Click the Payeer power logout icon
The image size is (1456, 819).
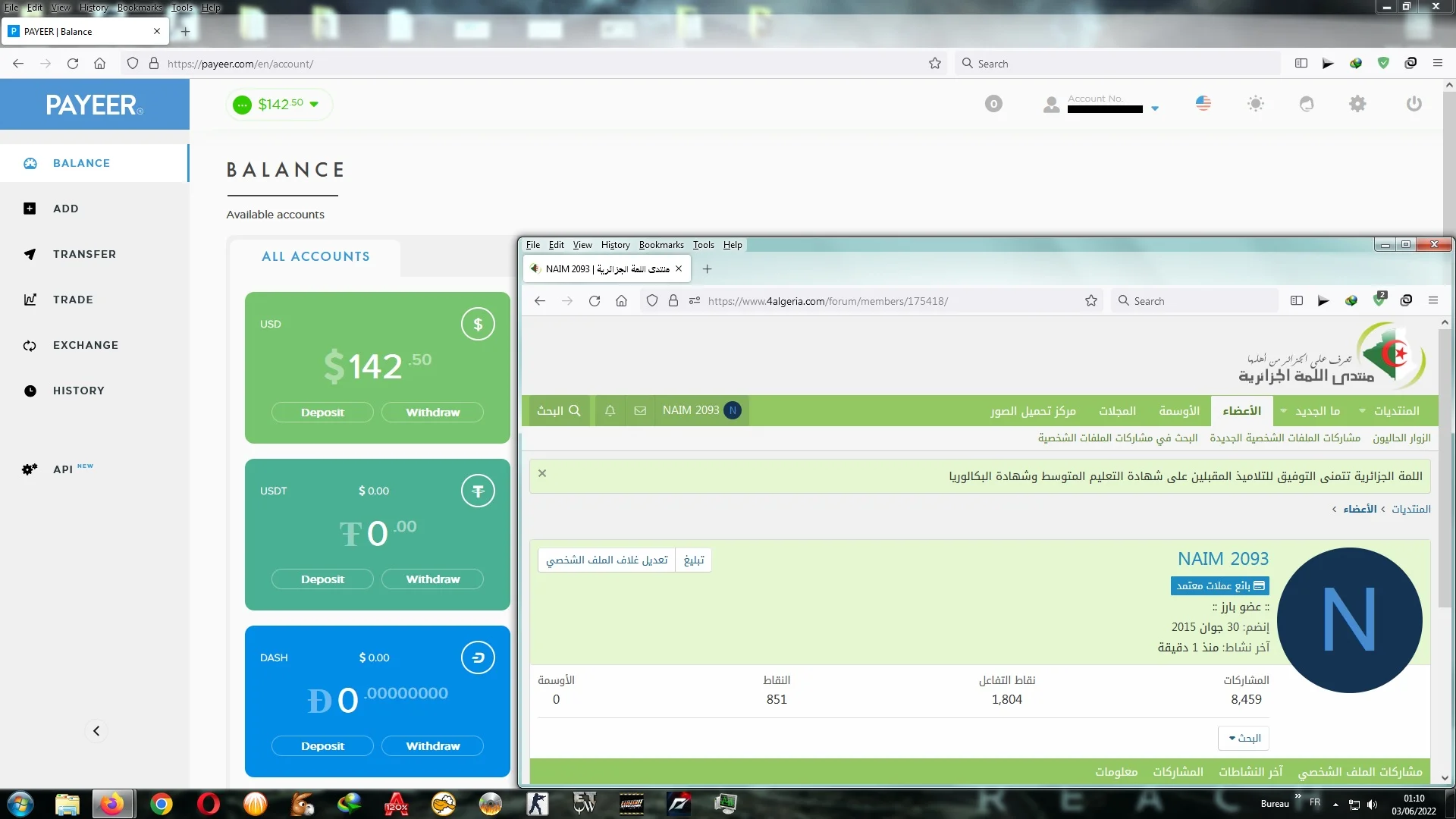pos(1414,104)
